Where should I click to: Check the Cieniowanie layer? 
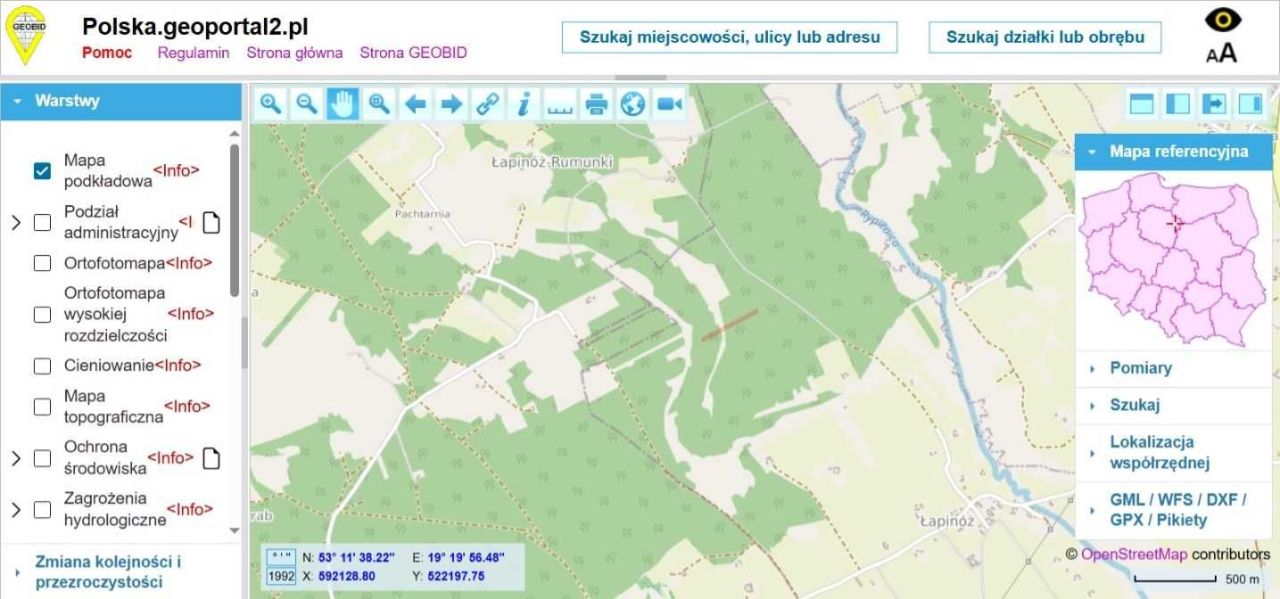pyautogui.click(x=42, y=366)
